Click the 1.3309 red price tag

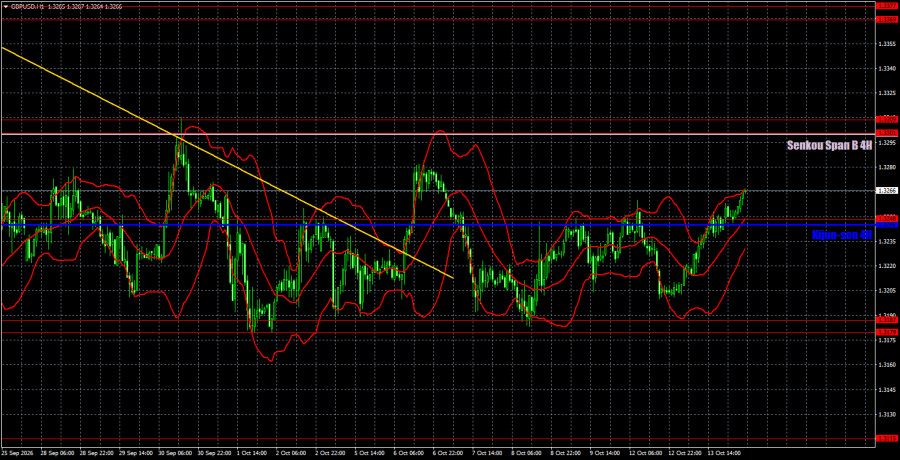[887, 119]
